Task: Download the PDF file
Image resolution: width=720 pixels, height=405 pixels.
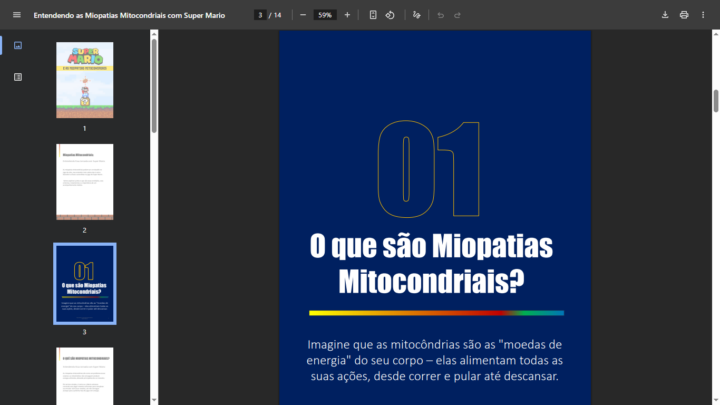Action: 666,15
